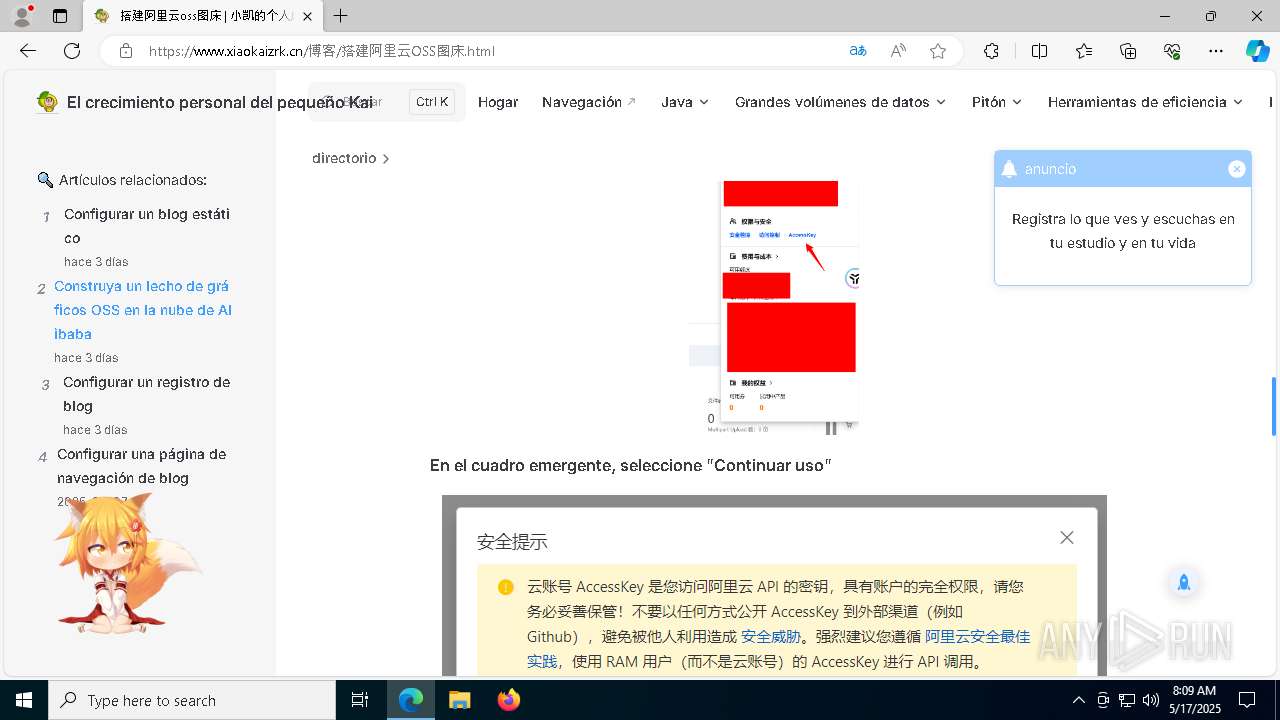Close the anuncio notification panel
The height and width of the screenshot is (720, 1280).
[1237, 169]
